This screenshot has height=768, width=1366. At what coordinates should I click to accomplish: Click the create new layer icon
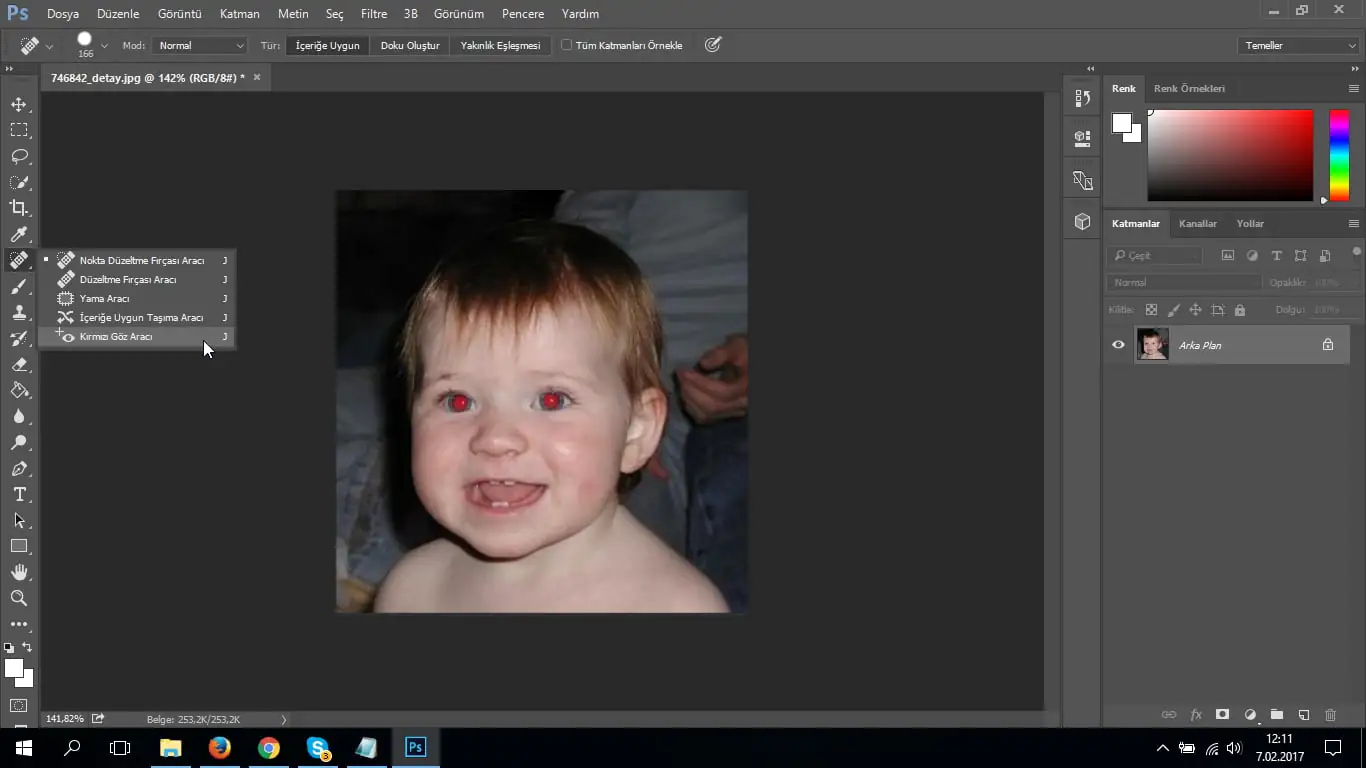coord(1303,715)
